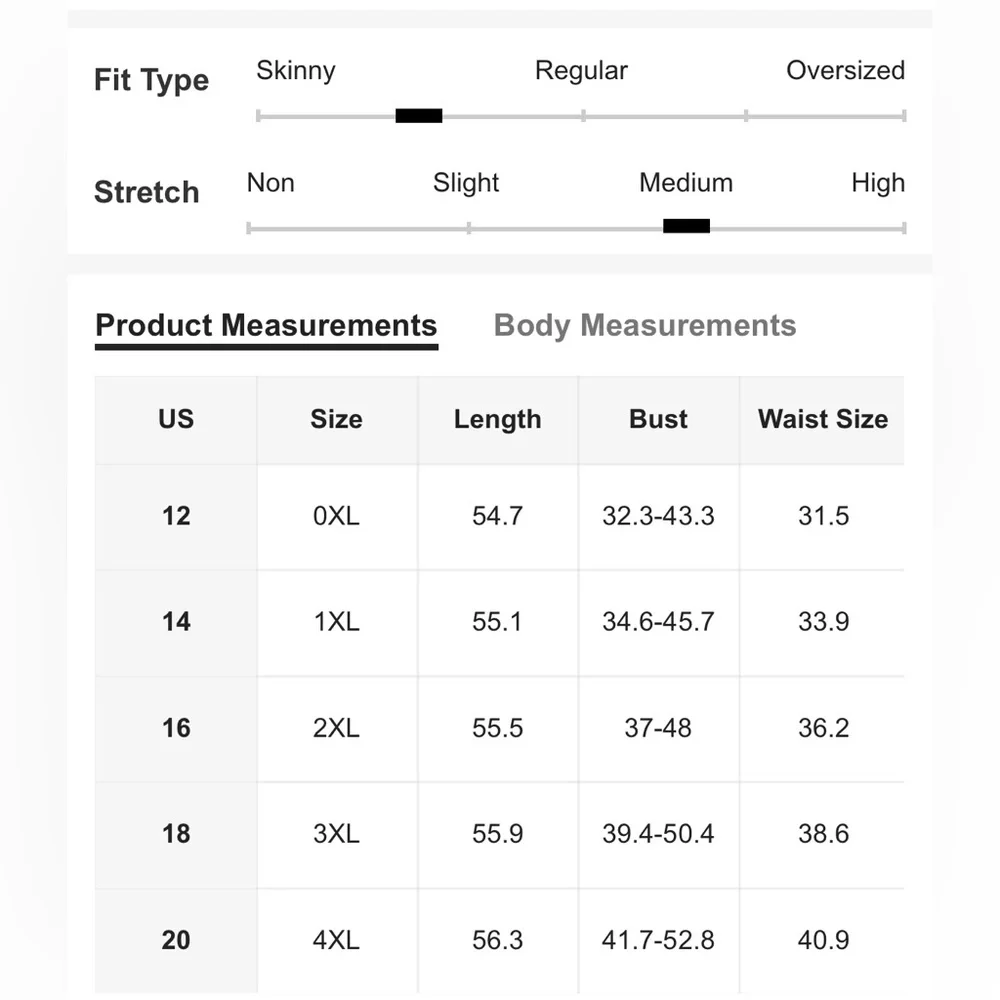
Task: Click the Skinny fit label
Action: (x=296, y=71)
